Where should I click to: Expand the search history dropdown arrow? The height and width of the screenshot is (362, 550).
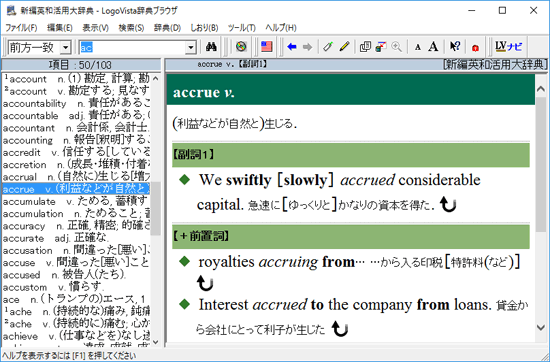click(x=191, y=47)
